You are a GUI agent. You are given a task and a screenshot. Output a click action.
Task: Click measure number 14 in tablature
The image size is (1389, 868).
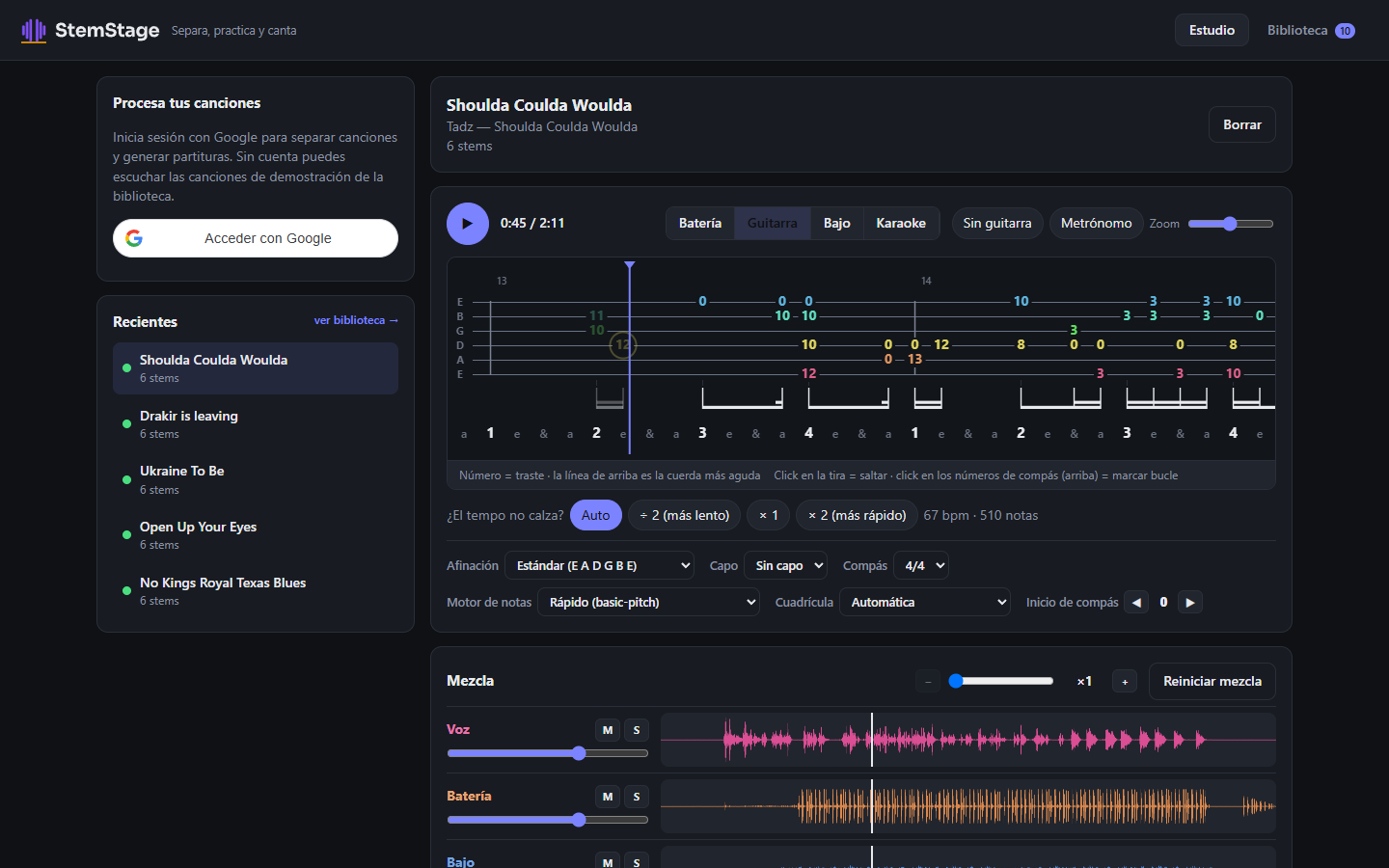926,281
